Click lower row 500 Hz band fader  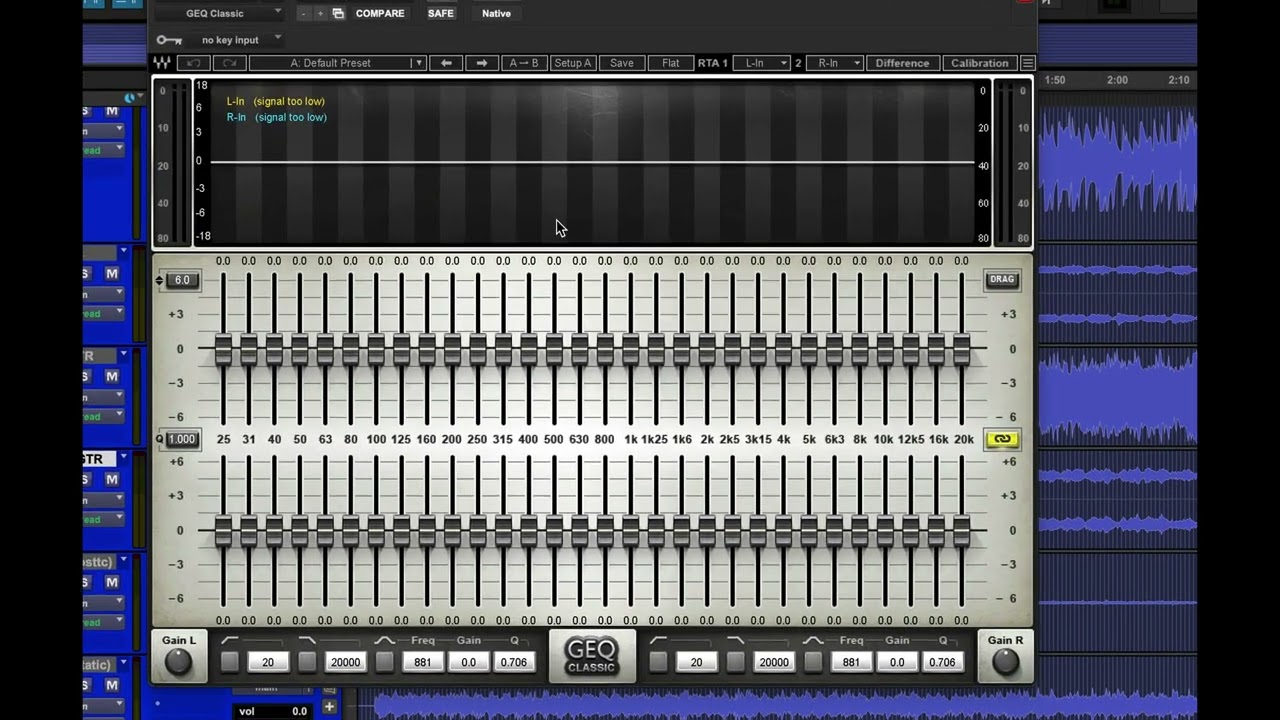pos(554,530)
